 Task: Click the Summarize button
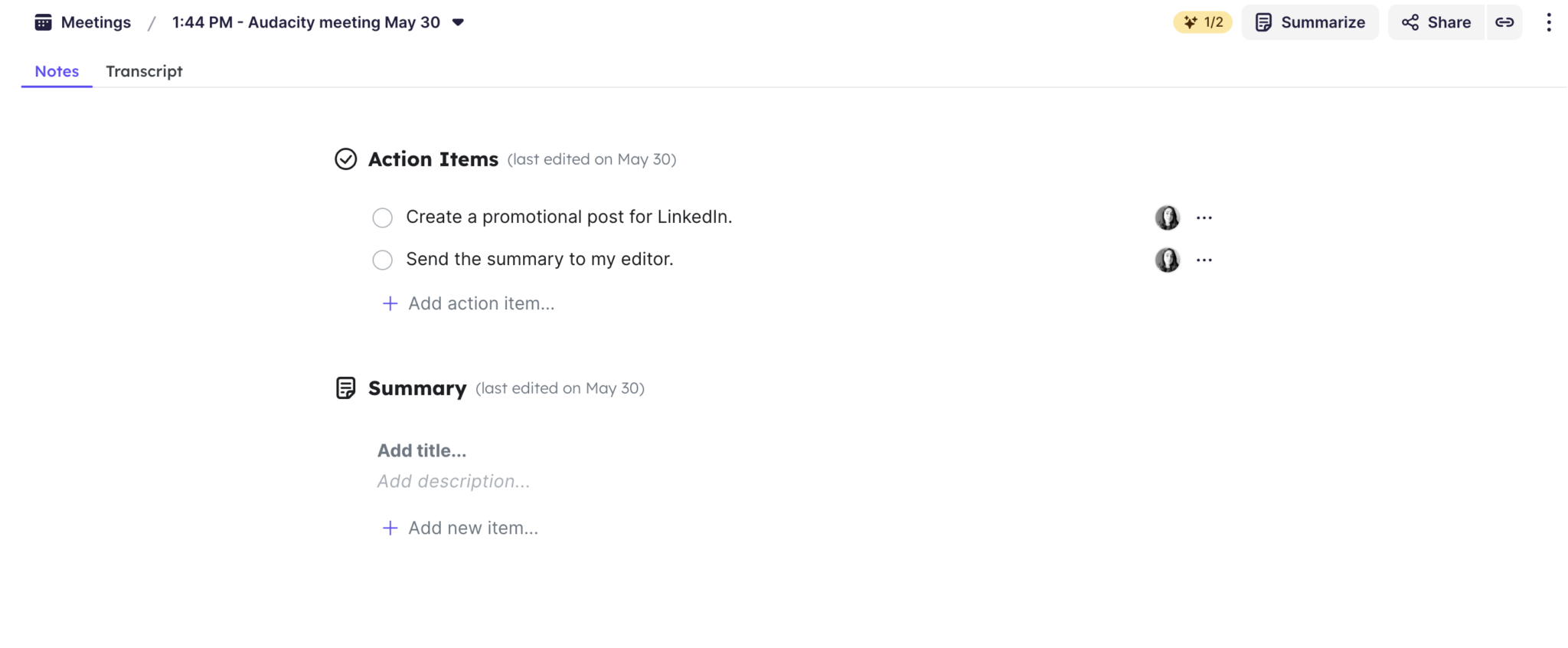[1310, 22]
